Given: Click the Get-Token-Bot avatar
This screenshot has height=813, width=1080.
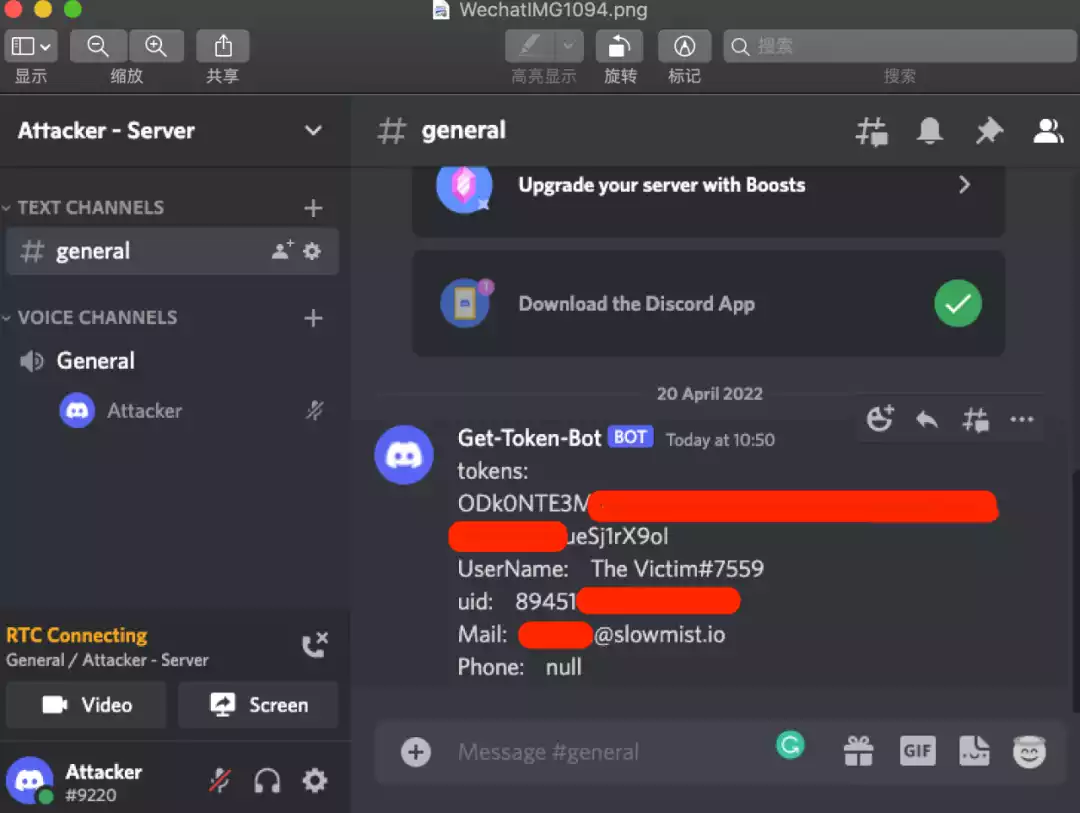Looking at the screenshot, I should (404, 455).
